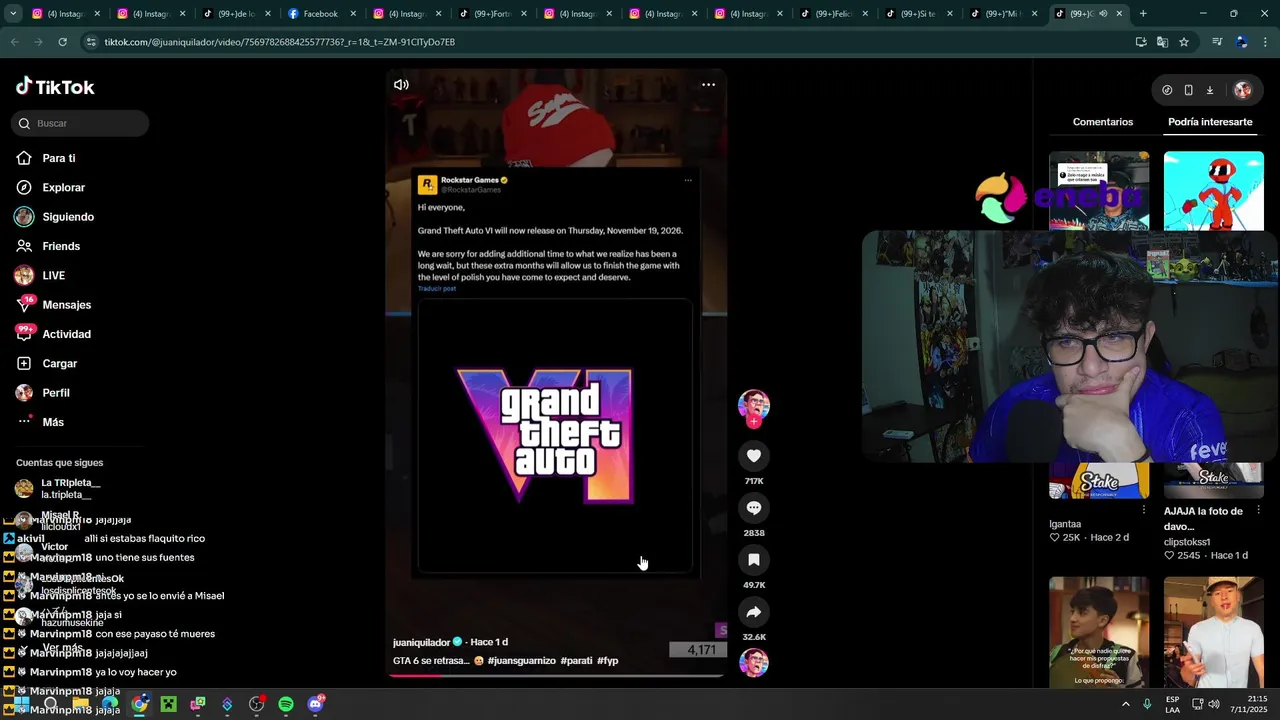This screenshot has height=720, width=1280.
Task: Open LIVE in the sidebar
Action: (x=53, y=275)
